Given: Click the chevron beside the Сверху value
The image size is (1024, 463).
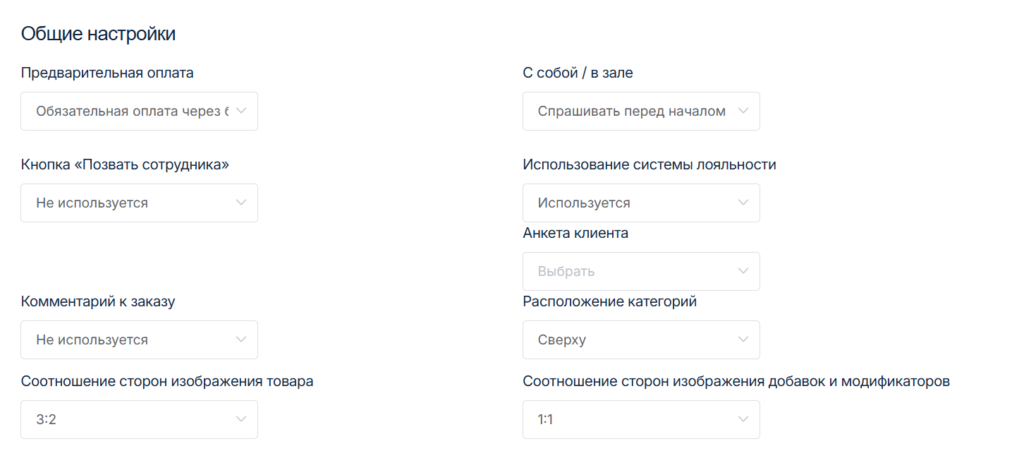Looking at the screenshot, I should point(742,340).
